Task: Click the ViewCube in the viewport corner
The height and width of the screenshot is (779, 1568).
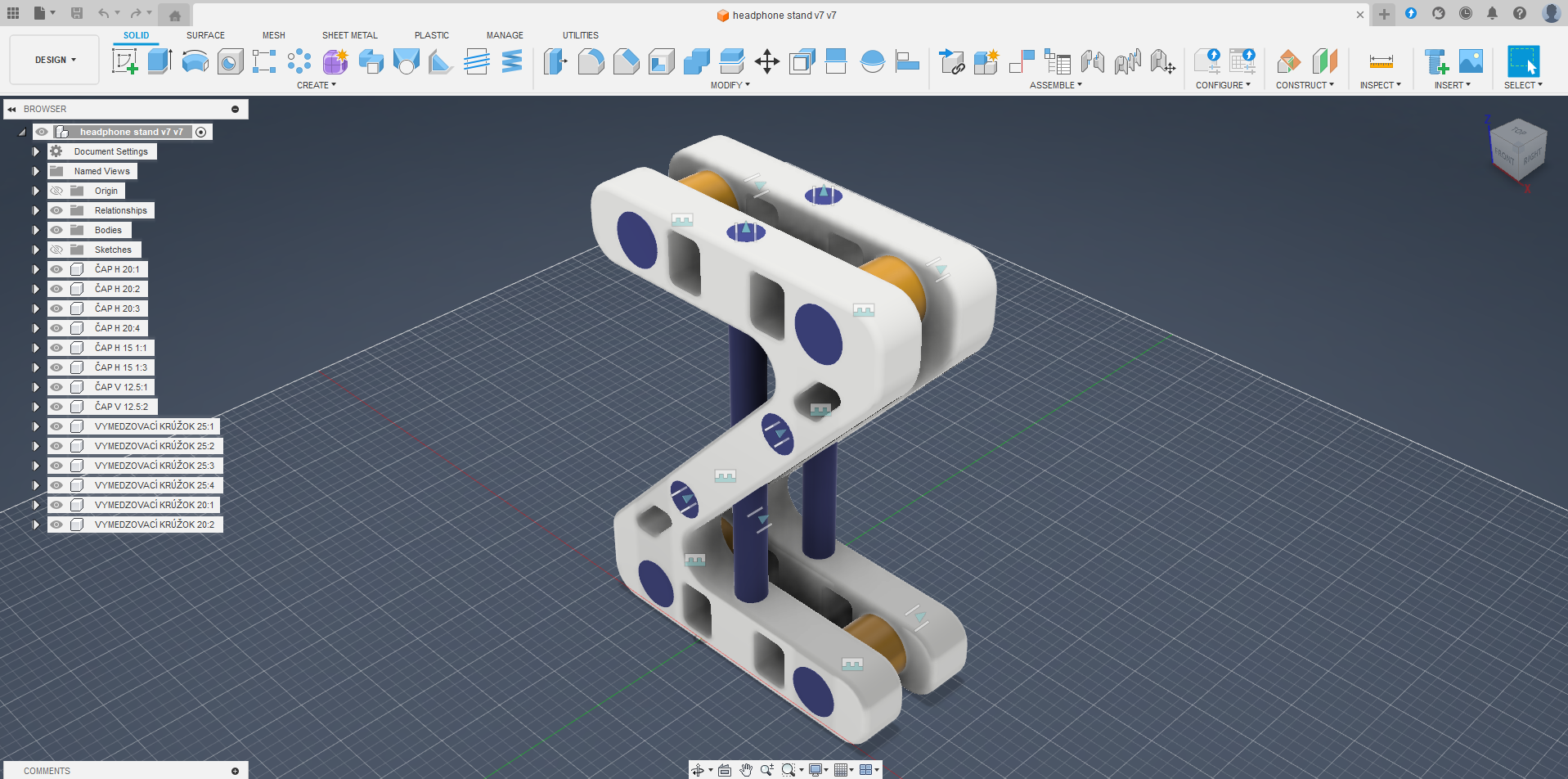Action: pos(1517,149)
